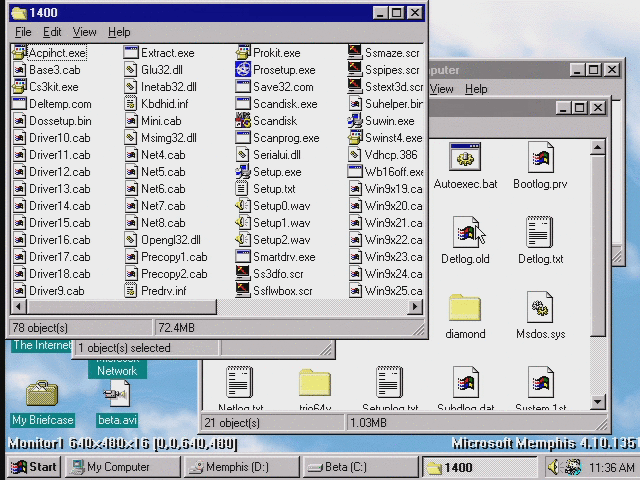
Task: Click the Suwin.exe setup icon
Action: (355, 121)
